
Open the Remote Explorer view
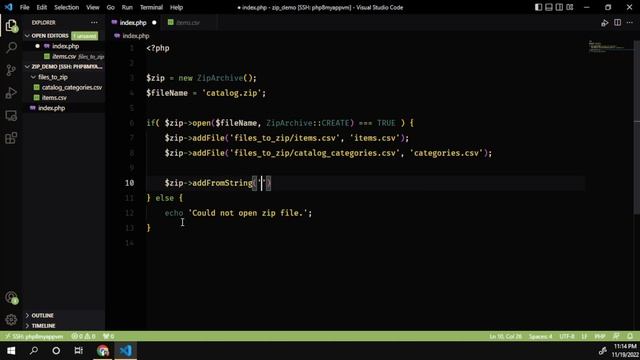pyautogui.click(x=11, y=116)
